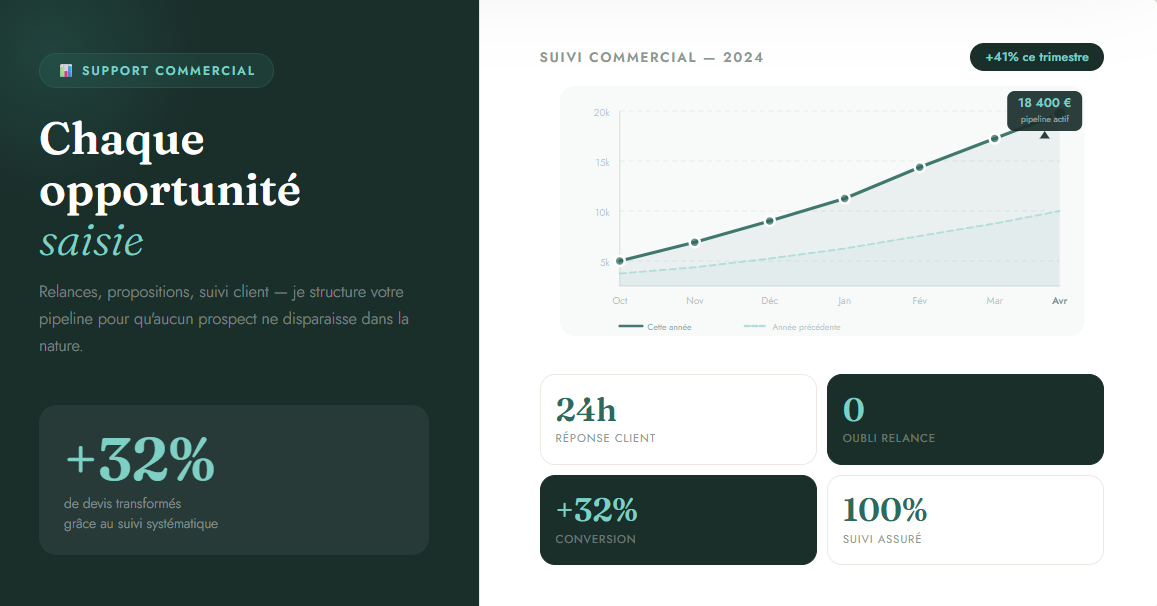Select the +32% Conversion card
Image resolution: width=1157 pixels, height=606 pixels.
[x=678, y=520]
